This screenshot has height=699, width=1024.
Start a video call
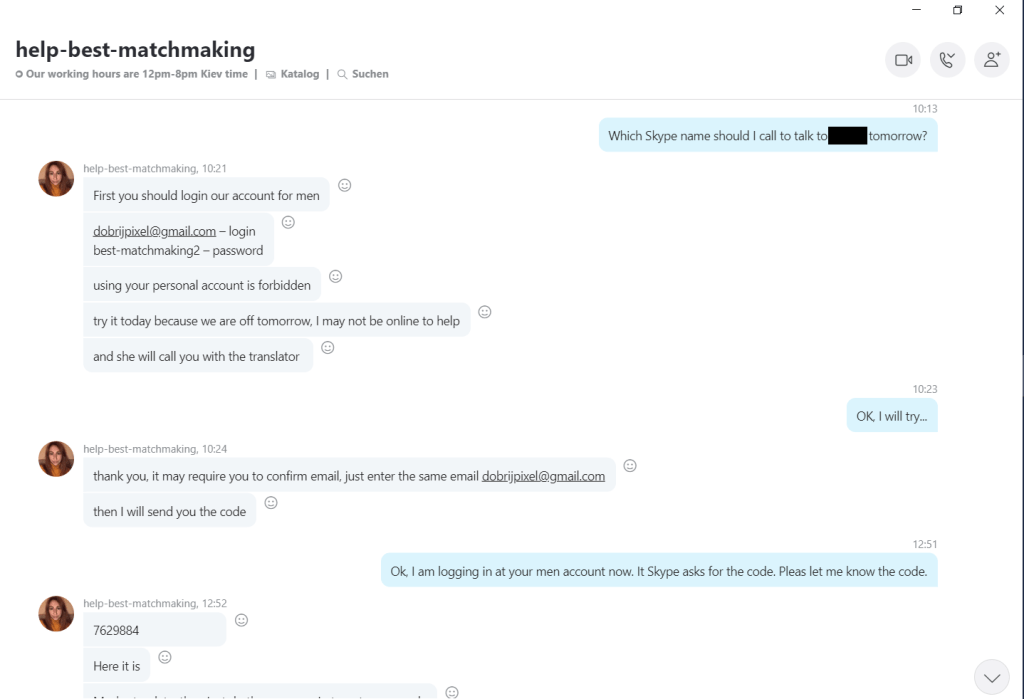[x=903, y=60]
